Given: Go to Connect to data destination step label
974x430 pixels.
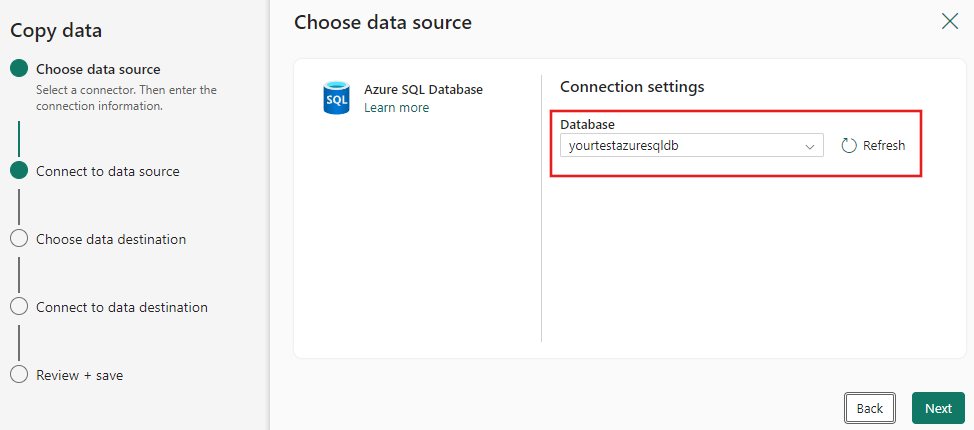Looking at the screenshot, I should point(122,307).
